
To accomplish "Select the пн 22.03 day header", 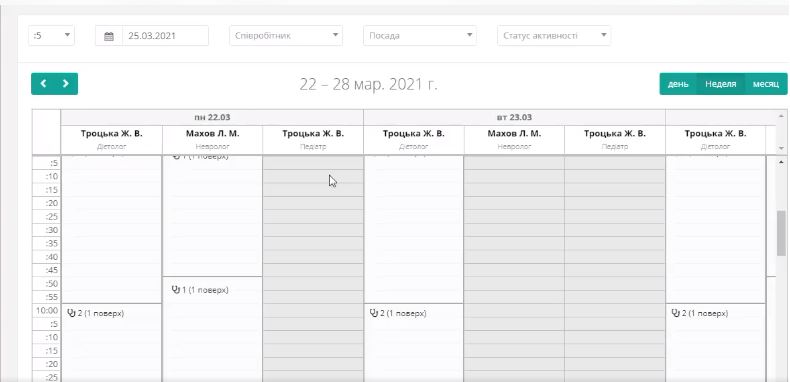I will click(x=212, y=117).
